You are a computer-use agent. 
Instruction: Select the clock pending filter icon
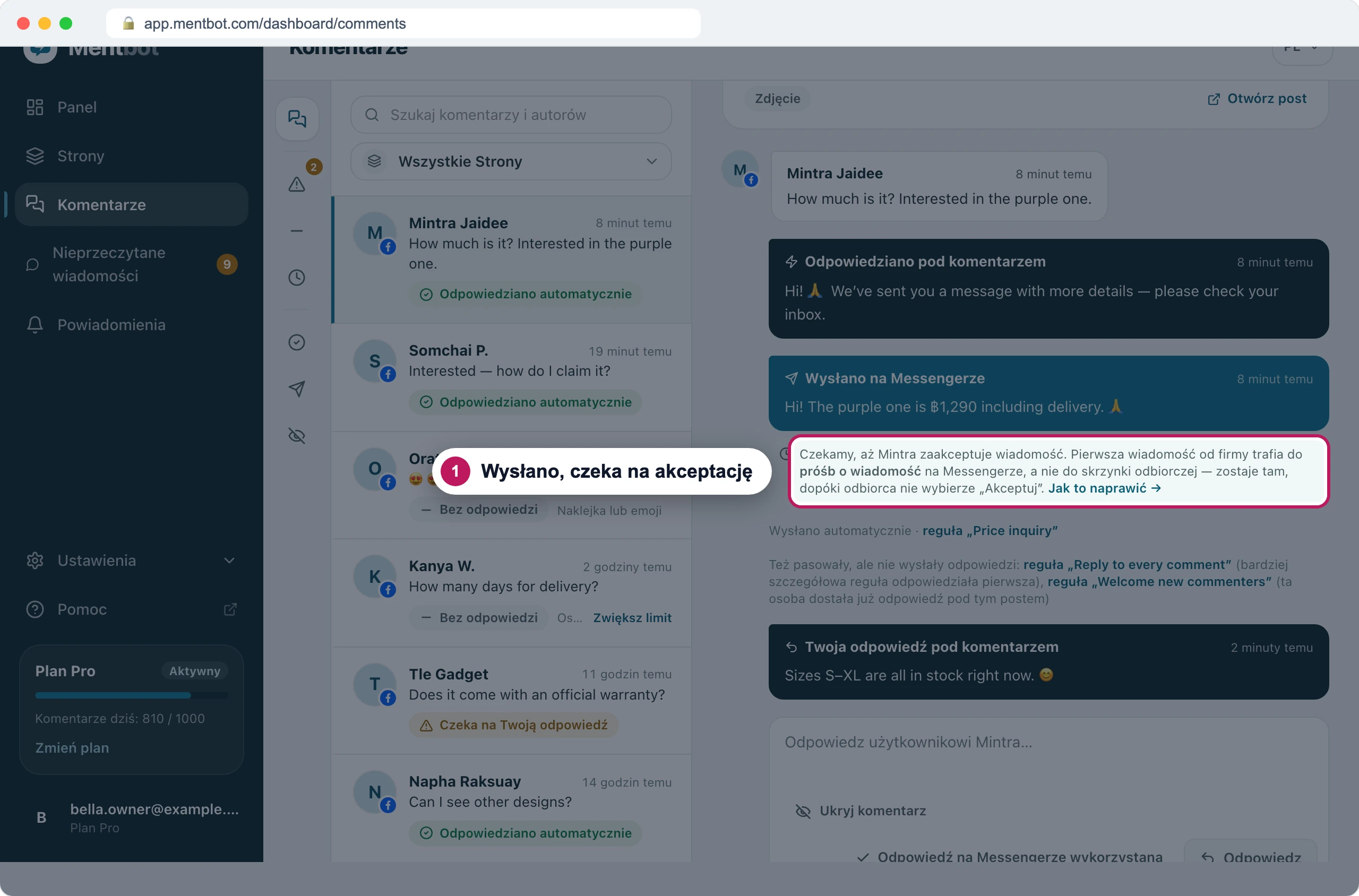[297, 278]
